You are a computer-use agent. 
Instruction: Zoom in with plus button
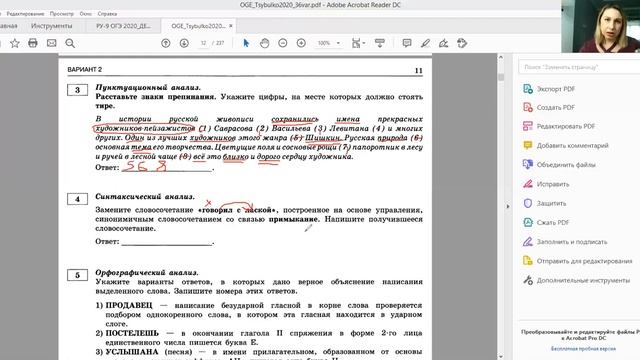pyautogui.click(x=301, y=43)
